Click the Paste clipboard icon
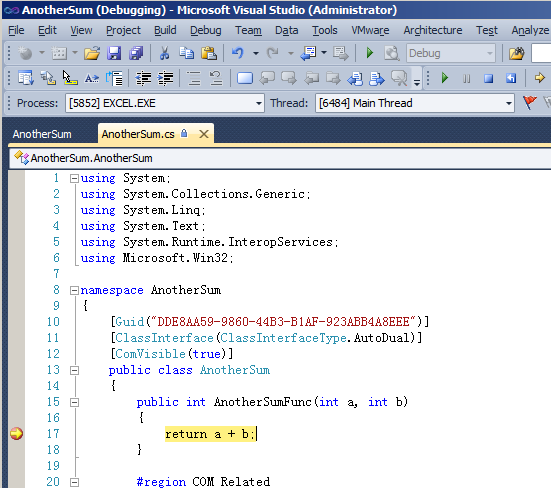Viewport: 551px width, 488px height. (x=209, y=53)
